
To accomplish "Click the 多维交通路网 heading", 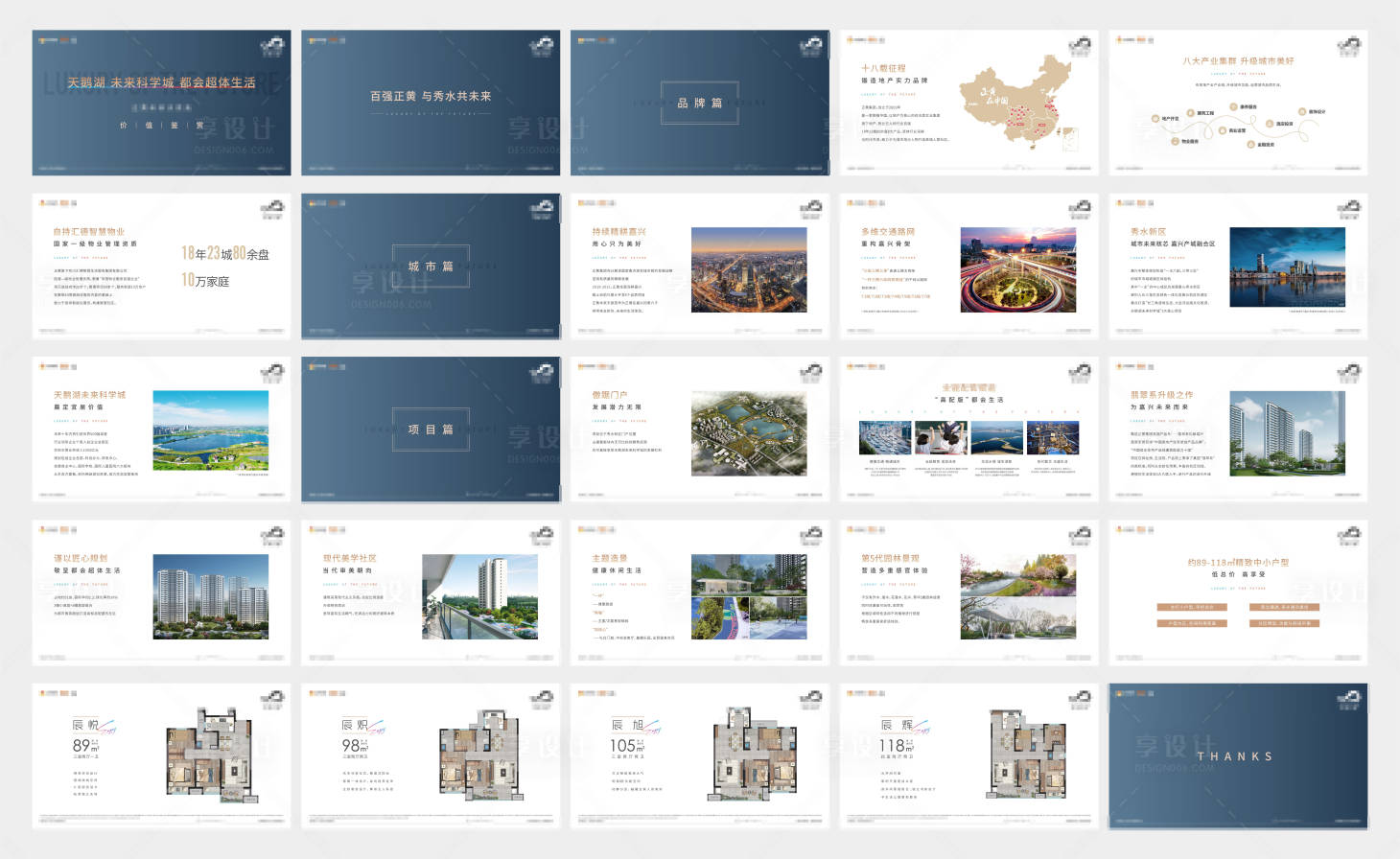I will [888, 232].
